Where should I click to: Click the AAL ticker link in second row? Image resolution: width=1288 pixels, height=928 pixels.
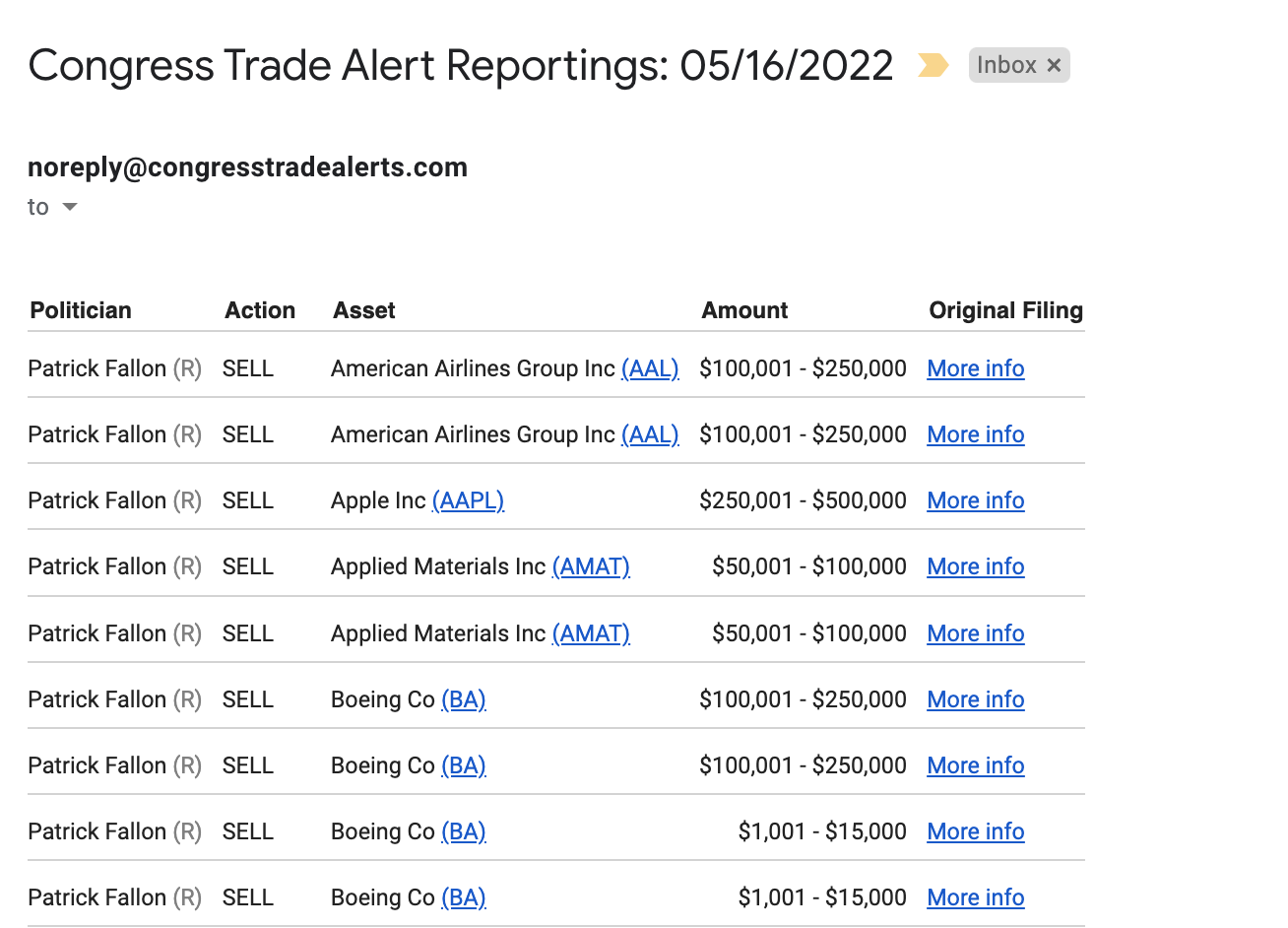(x=650, y=434)
